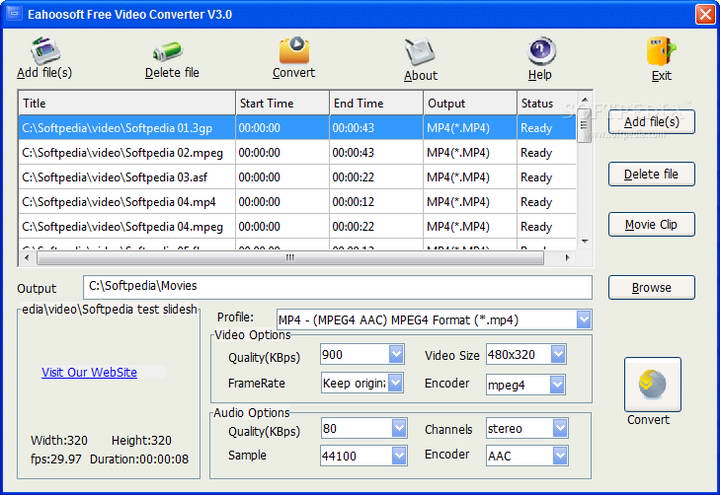Click the Add file(s) toolbar icon
The height and width of the screenshot is (495, 720).
point(44,52)
